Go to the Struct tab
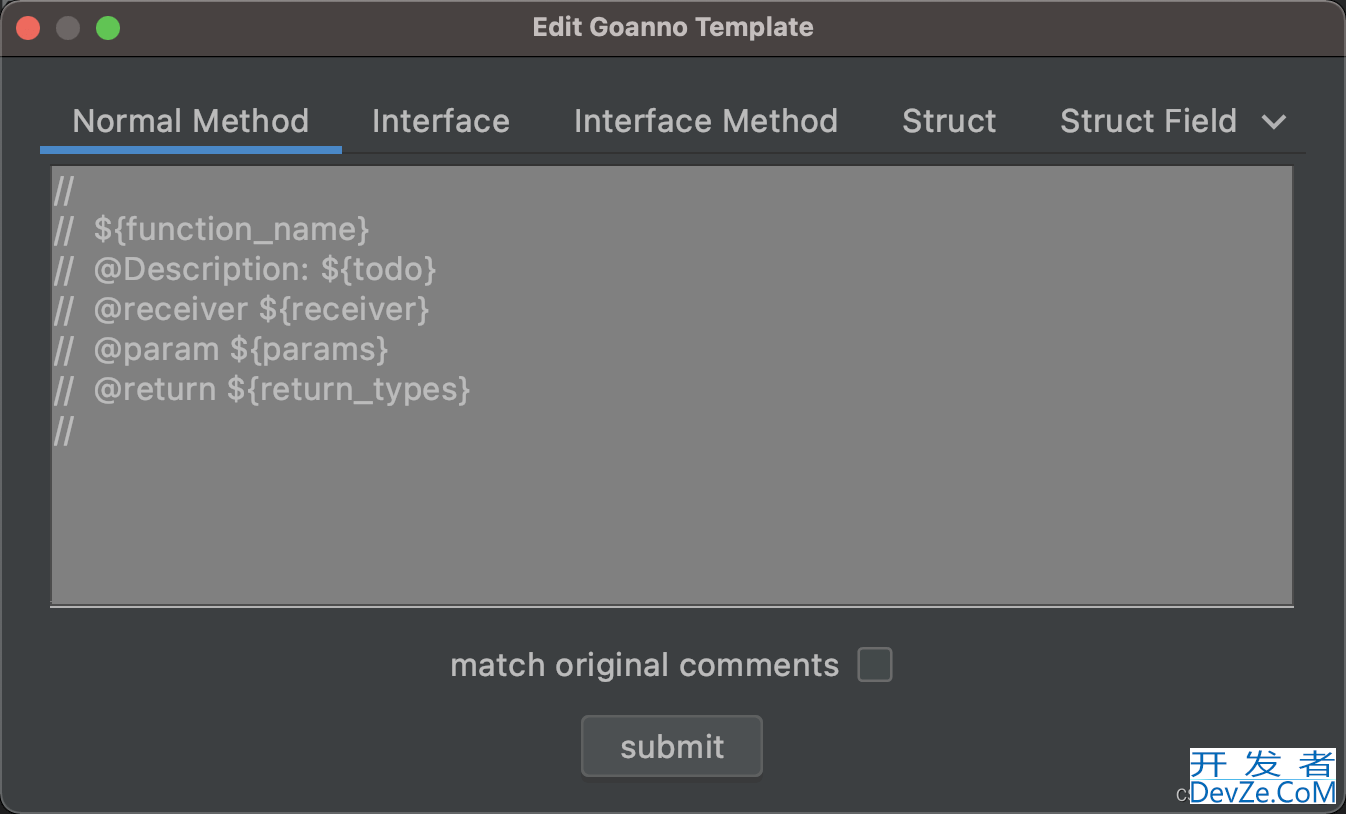This screenshot has width=1346, height=814. 949,122
